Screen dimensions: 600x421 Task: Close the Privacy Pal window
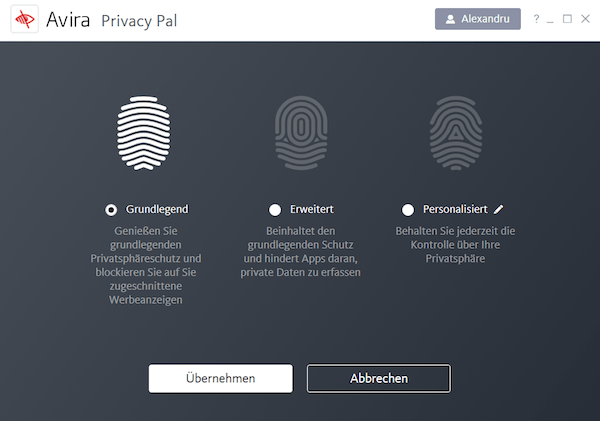tap(585, 19)
